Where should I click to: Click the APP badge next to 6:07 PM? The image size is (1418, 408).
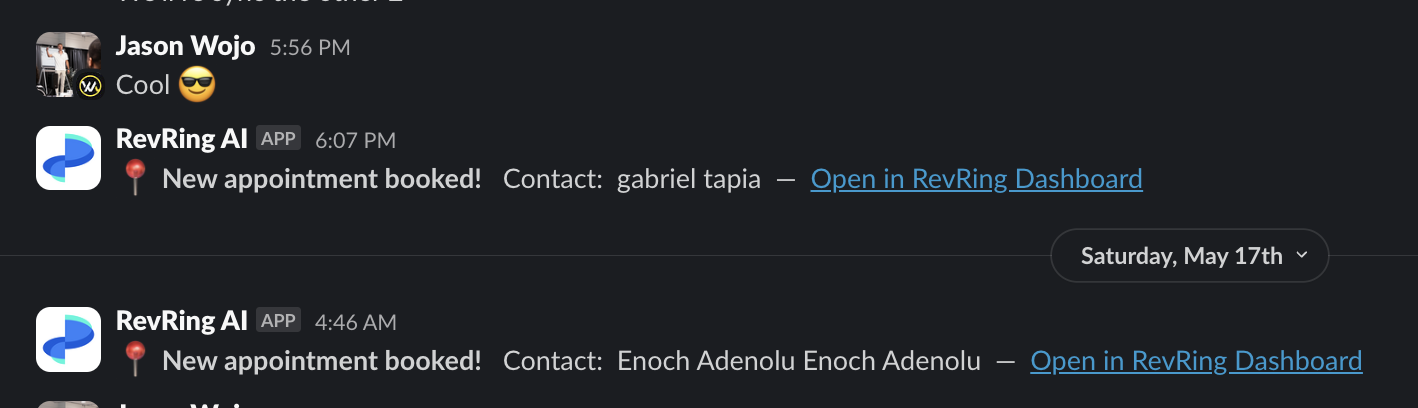(278, 139)
